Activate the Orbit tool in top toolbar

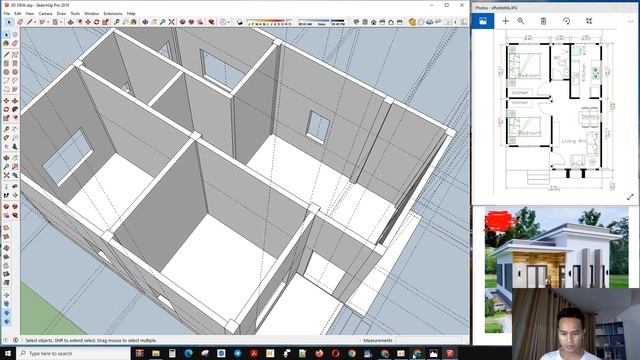pyautogui.click(x=145, y=22)
